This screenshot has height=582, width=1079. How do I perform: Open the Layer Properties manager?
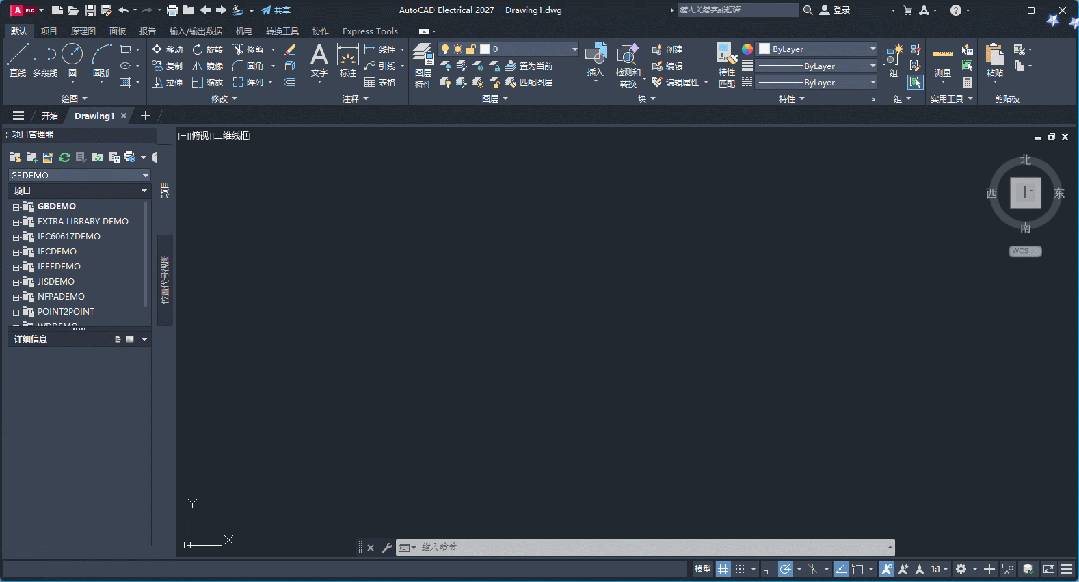[423, 65]
